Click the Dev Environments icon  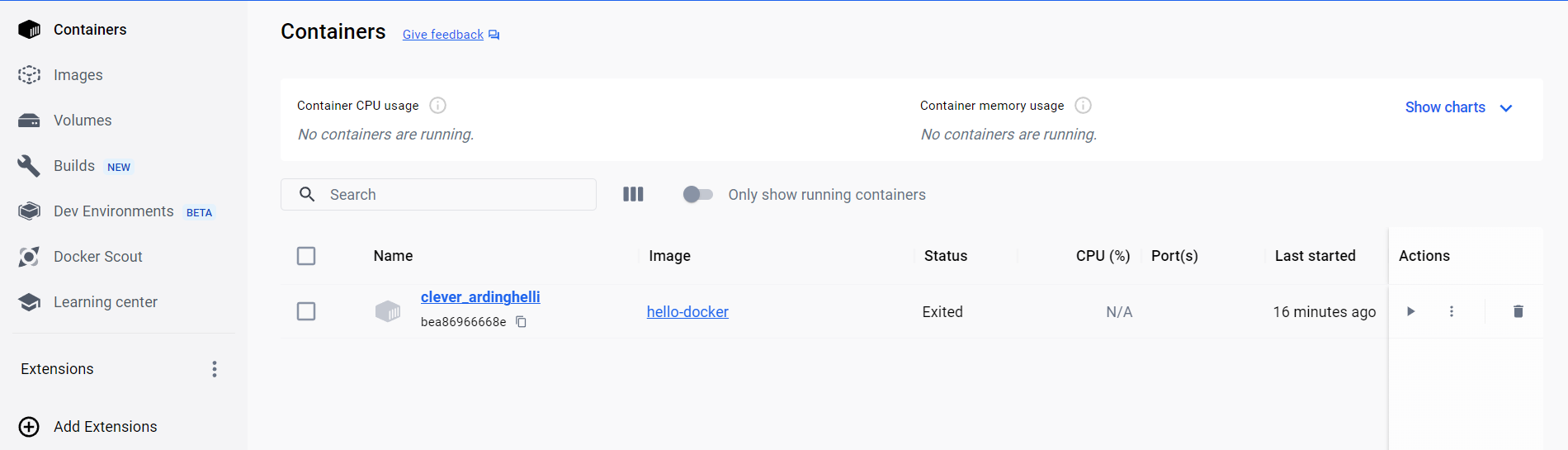(29, 211)
